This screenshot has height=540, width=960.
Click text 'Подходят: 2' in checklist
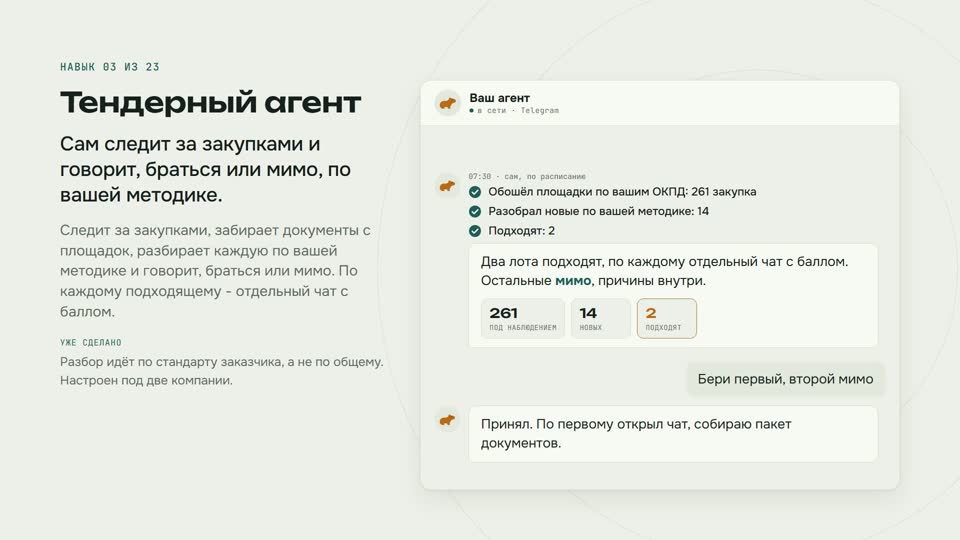click(x=522, y=231)
